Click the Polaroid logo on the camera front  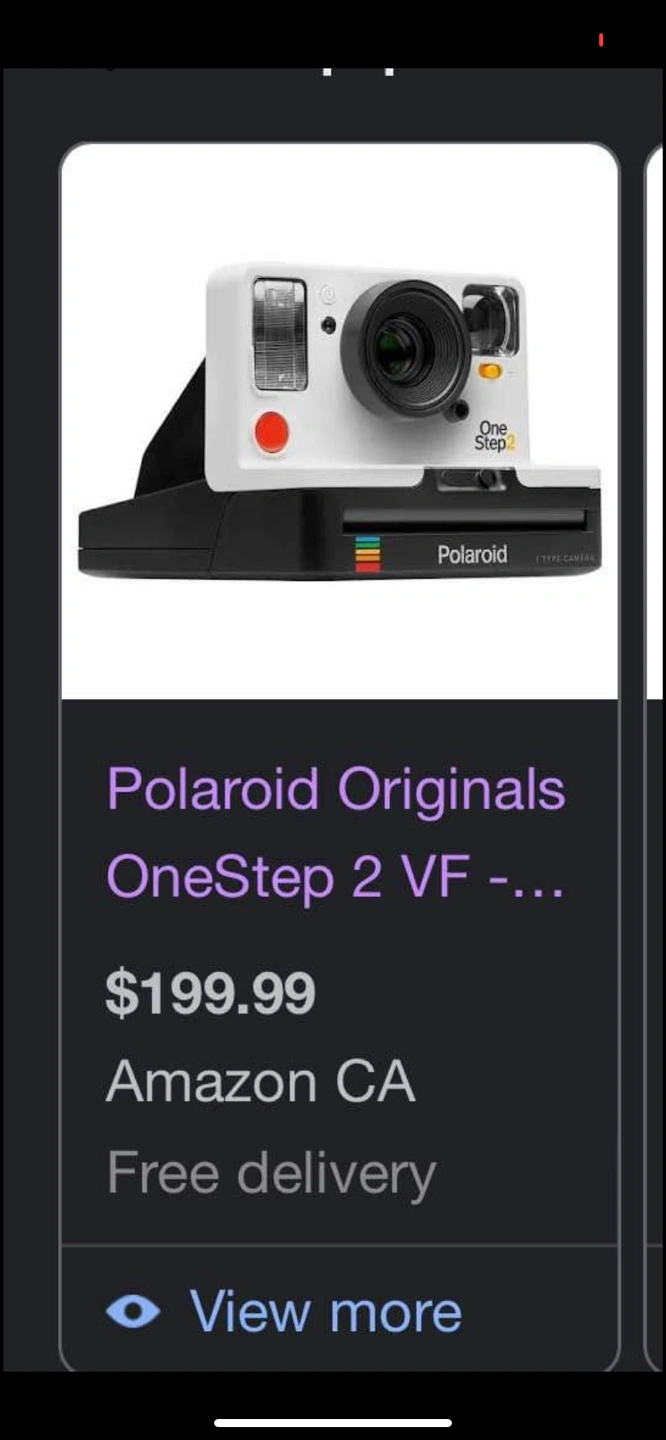[x=472, y=554]
